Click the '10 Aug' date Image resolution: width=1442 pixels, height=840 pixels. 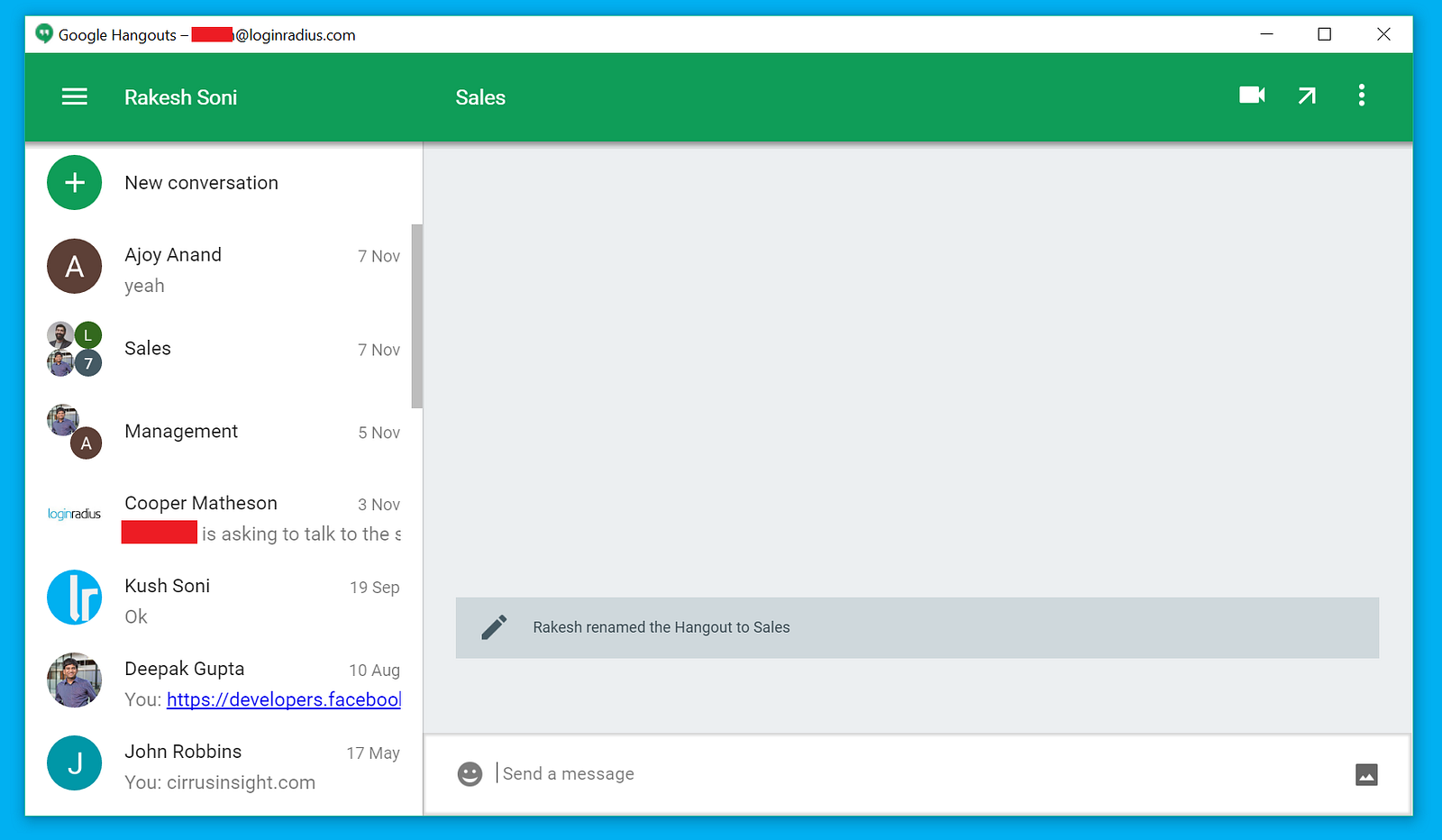(x=375, y=671)
